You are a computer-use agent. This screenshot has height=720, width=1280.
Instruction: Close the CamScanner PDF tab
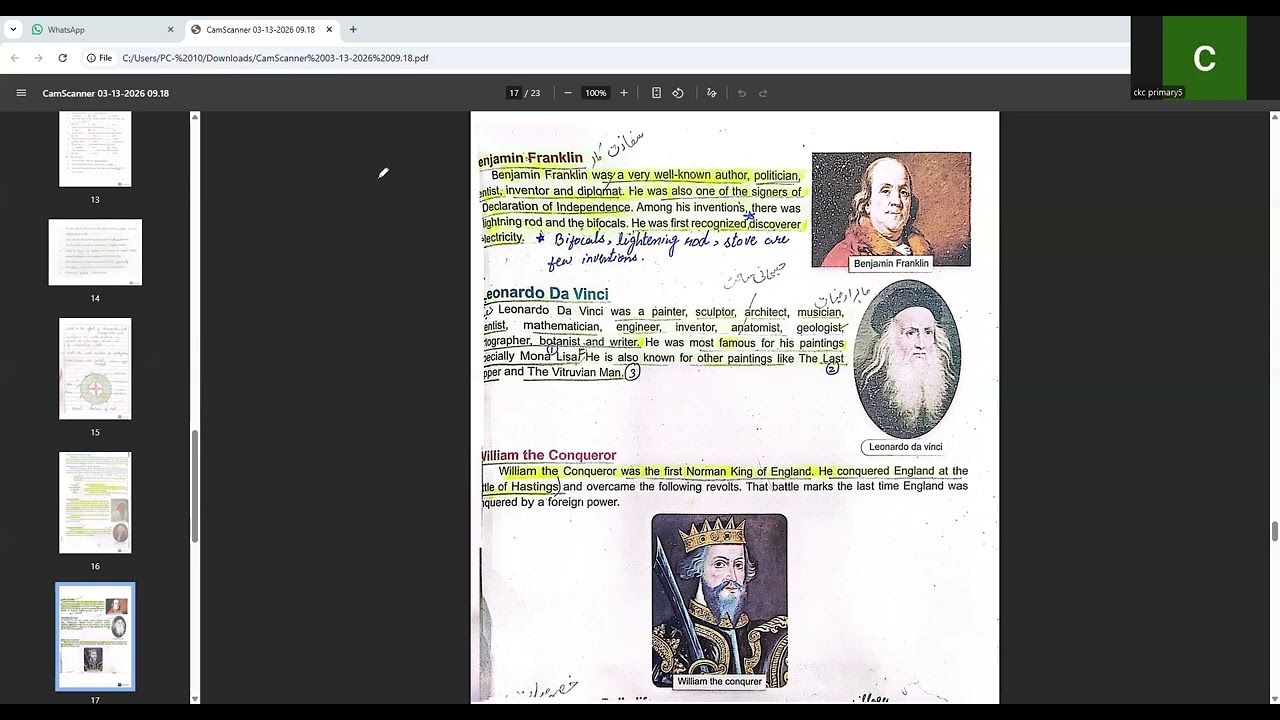coord(329,30)
